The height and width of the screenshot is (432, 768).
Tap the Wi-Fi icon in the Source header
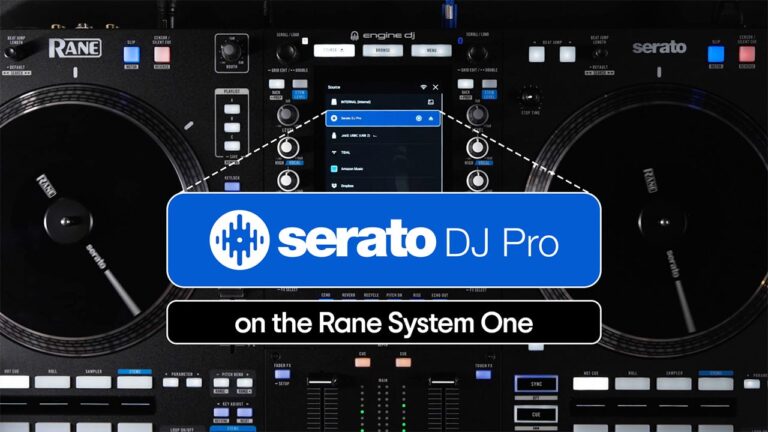coord(423,87)
